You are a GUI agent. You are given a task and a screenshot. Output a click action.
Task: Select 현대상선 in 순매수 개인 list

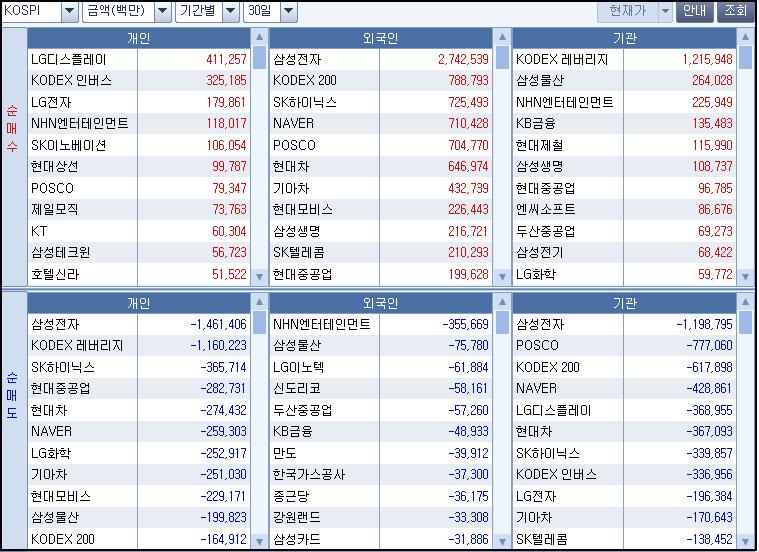click(54, 167)
